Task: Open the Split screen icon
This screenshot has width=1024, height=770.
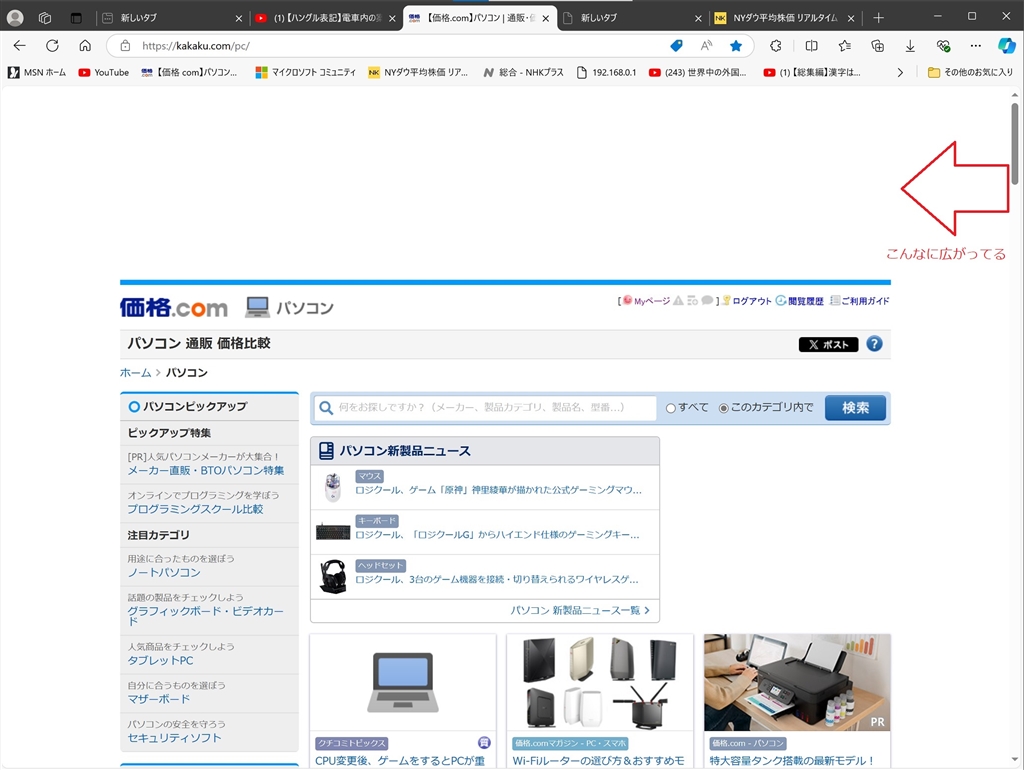Action: (812, 46)
